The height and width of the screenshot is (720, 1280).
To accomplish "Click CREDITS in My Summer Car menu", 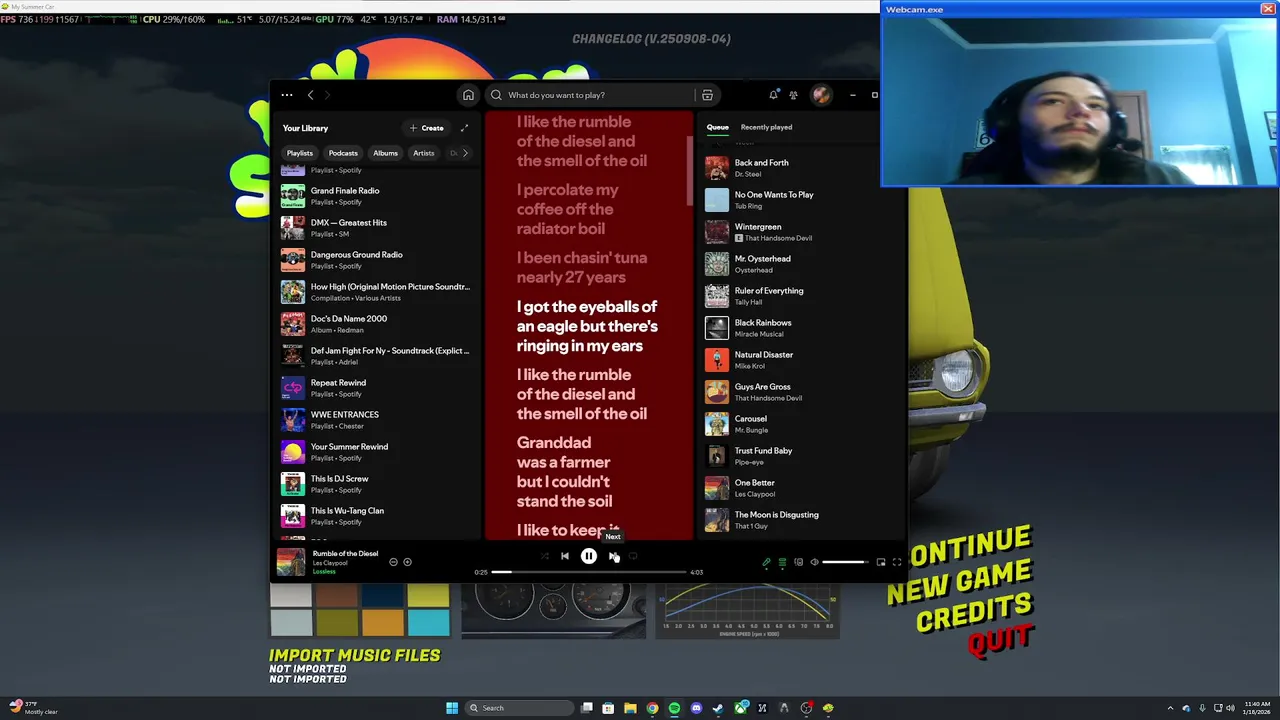I will [x=974, y=610].
